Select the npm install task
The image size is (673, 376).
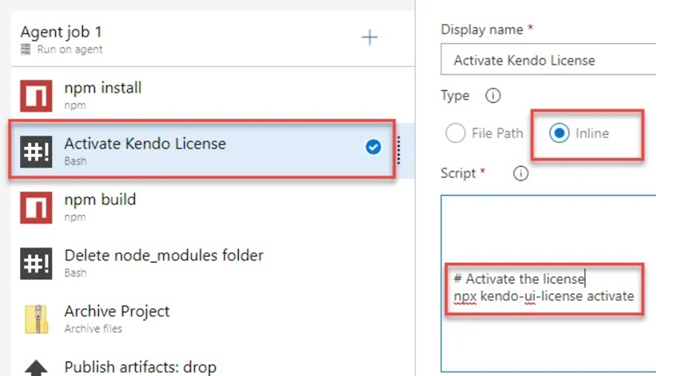click(x=213, y=95)
